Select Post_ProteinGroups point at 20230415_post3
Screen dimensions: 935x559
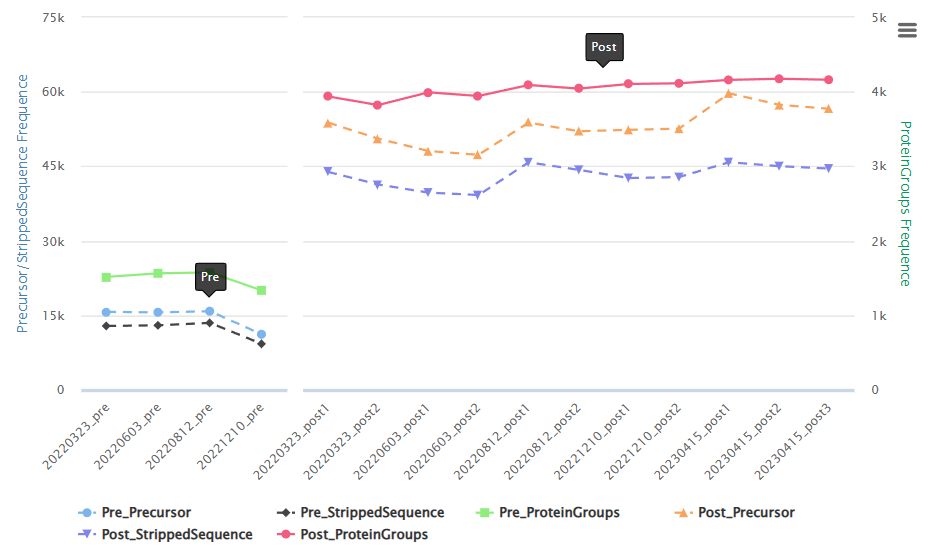(x=828, y=80)
